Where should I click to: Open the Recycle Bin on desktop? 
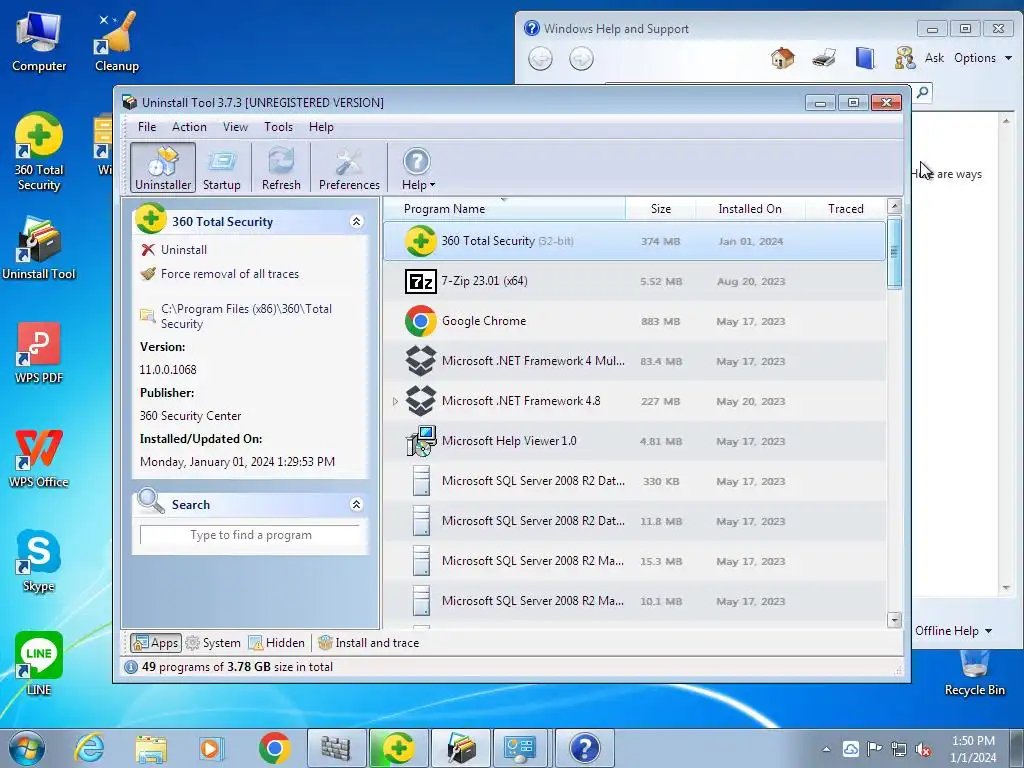[x=974, y=673]
